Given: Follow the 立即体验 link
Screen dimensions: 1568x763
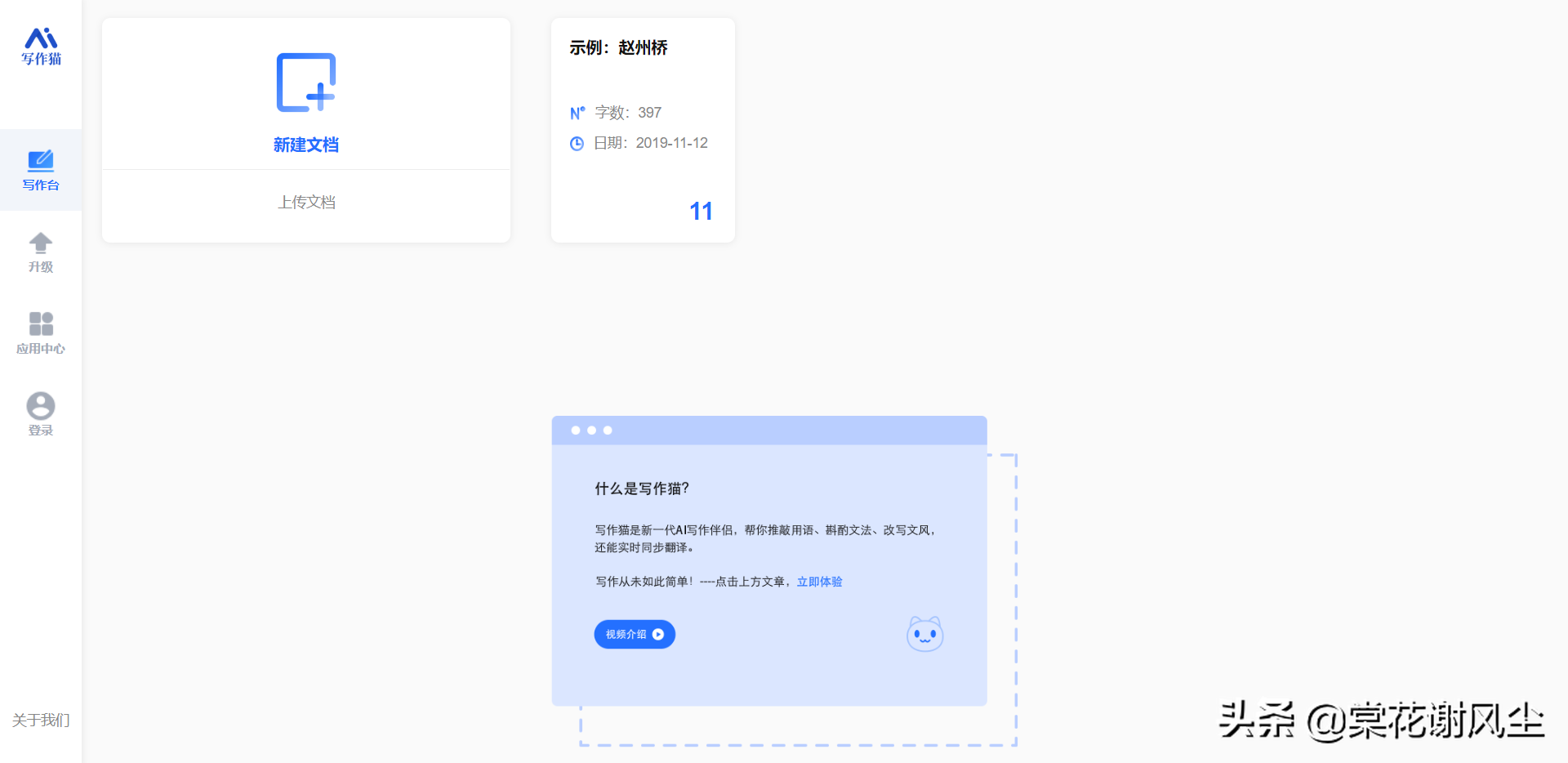Looking at the screenshot, I should tap(819, 582).
